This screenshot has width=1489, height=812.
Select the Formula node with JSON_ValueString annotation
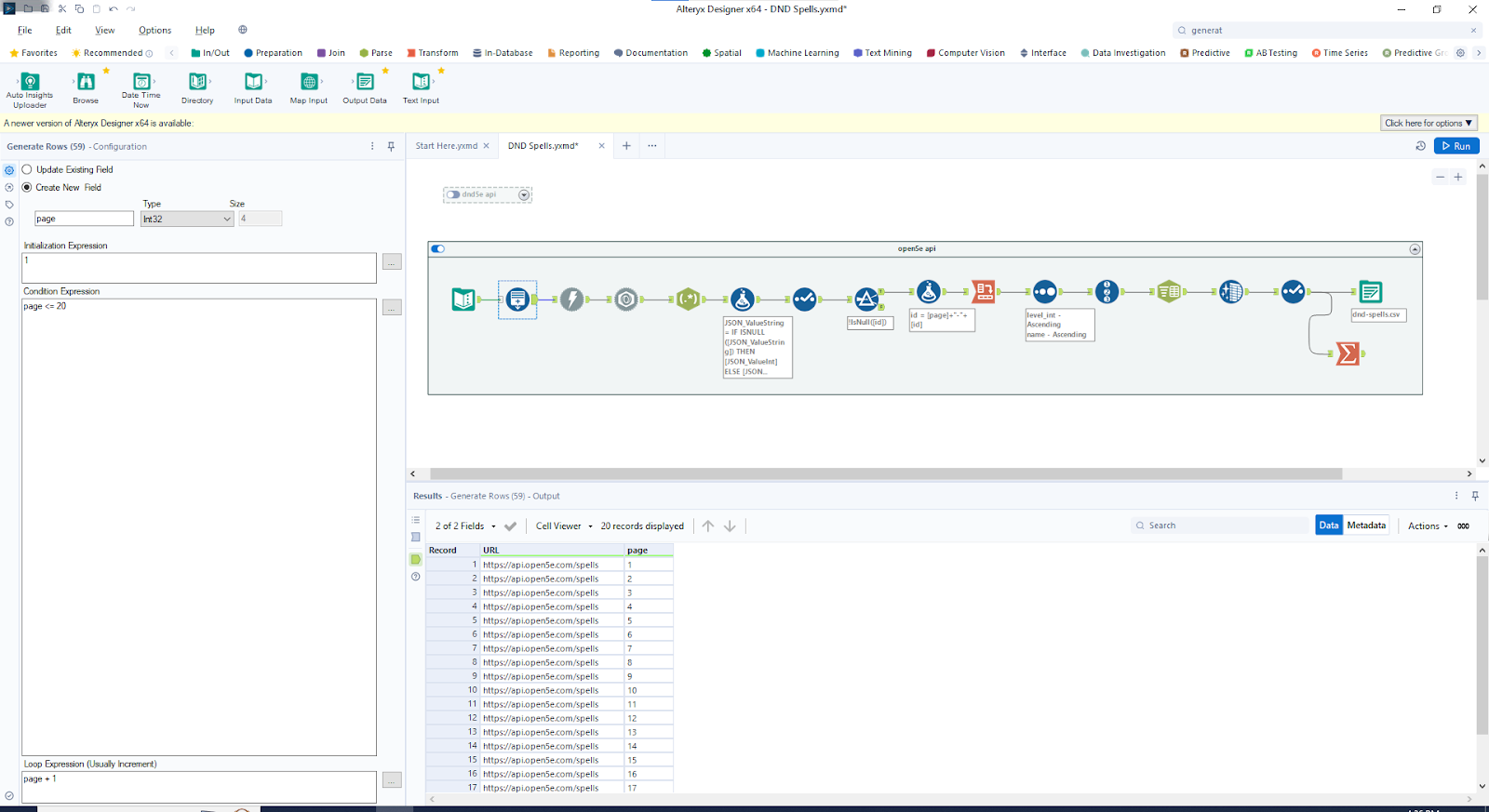click(x=743, y=299)
